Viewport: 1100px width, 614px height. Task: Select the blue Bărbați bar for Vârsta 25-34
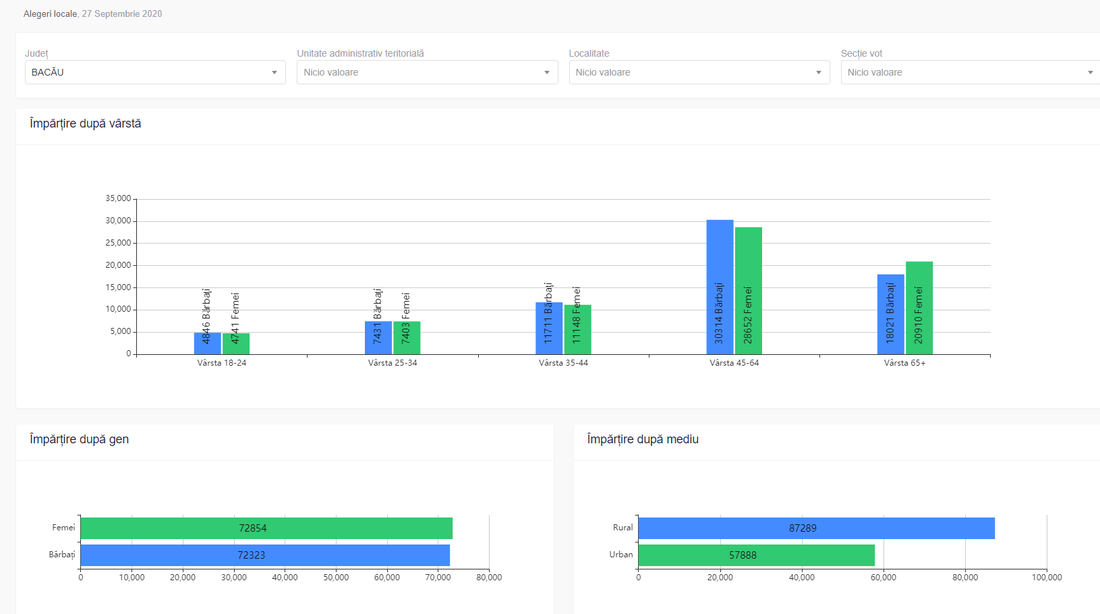pyautogui.click(x=378, y=338)
